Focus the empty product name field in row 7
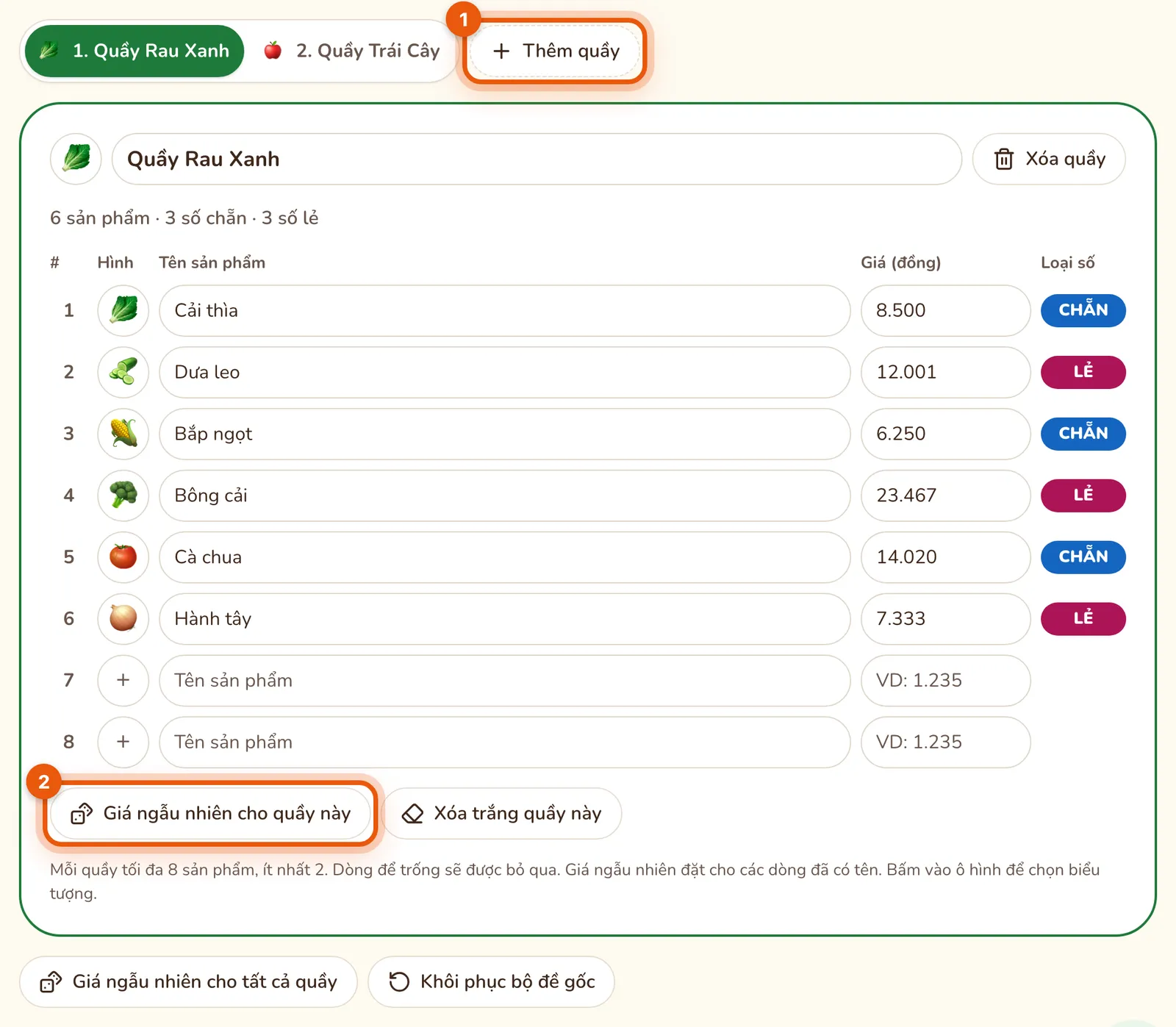The width and height of the screenshot is (1176, 1027). tap(504, 681)
